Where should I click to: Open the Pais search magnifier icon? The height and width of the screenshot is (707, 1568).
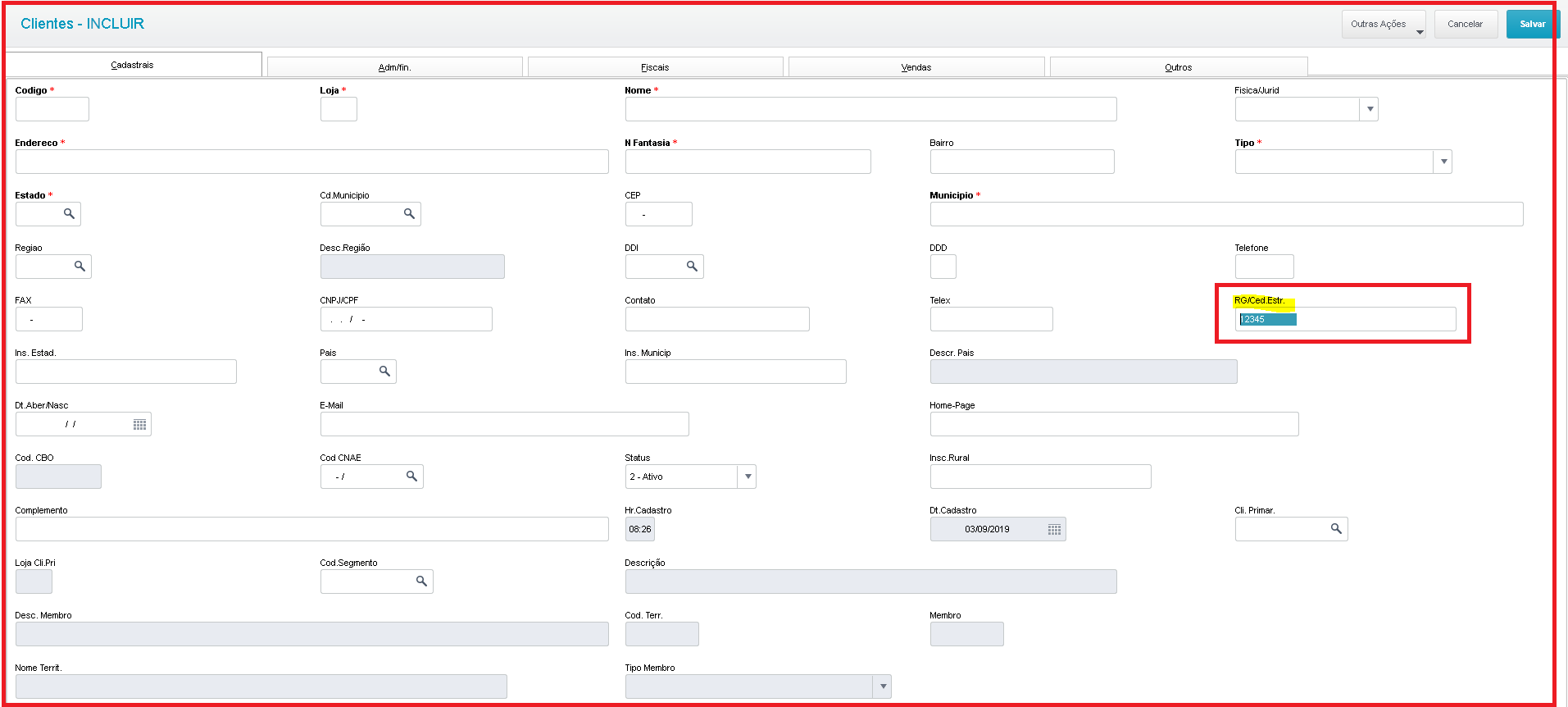[384, 372]
